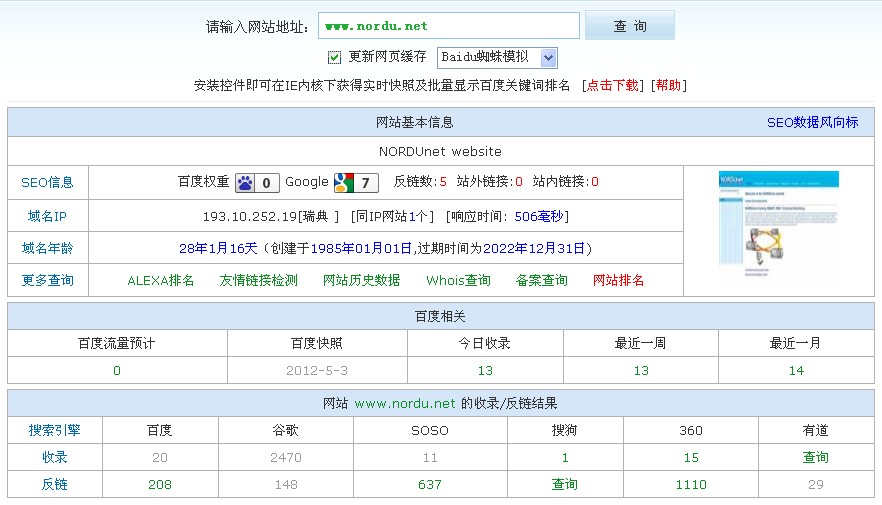The width and height of the screenshot is (882, 505).
Task: Open the 点击下载 link
Action: point(613,85)
